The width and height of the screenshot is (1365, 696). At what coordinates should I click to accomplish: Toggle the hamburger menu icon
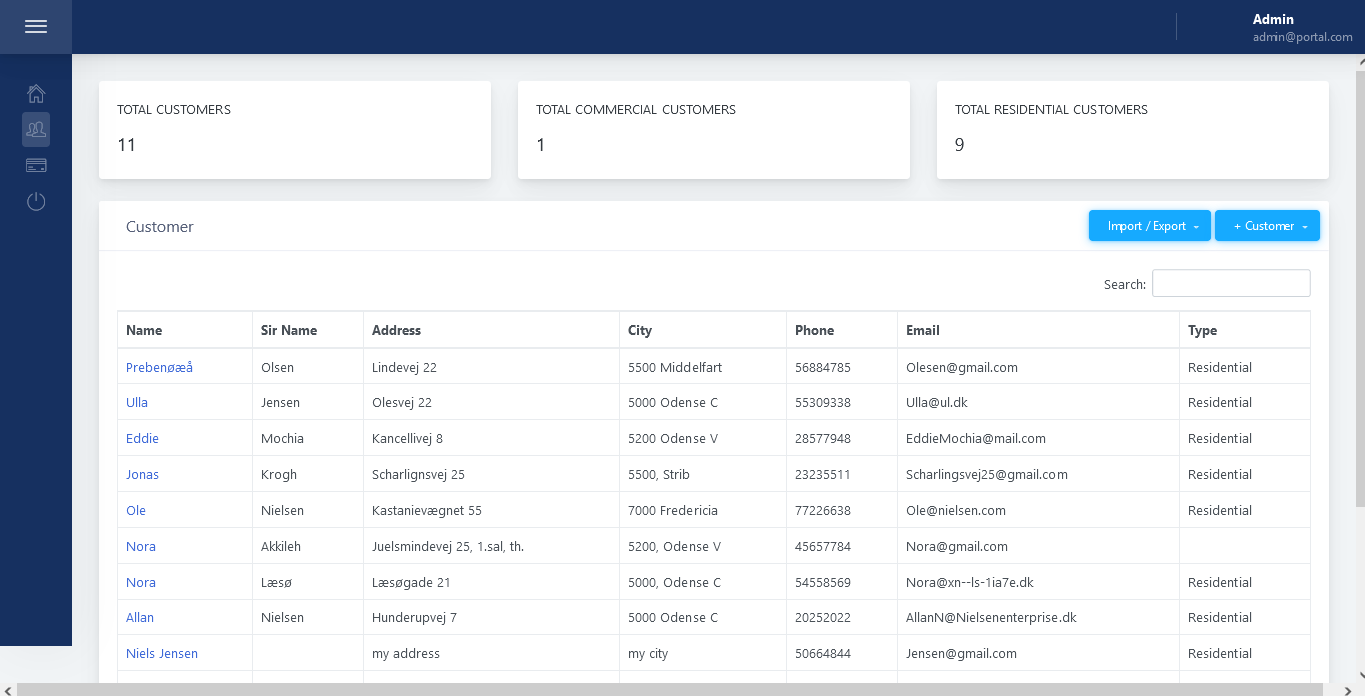pyautogui.click(x=36, y=27)
